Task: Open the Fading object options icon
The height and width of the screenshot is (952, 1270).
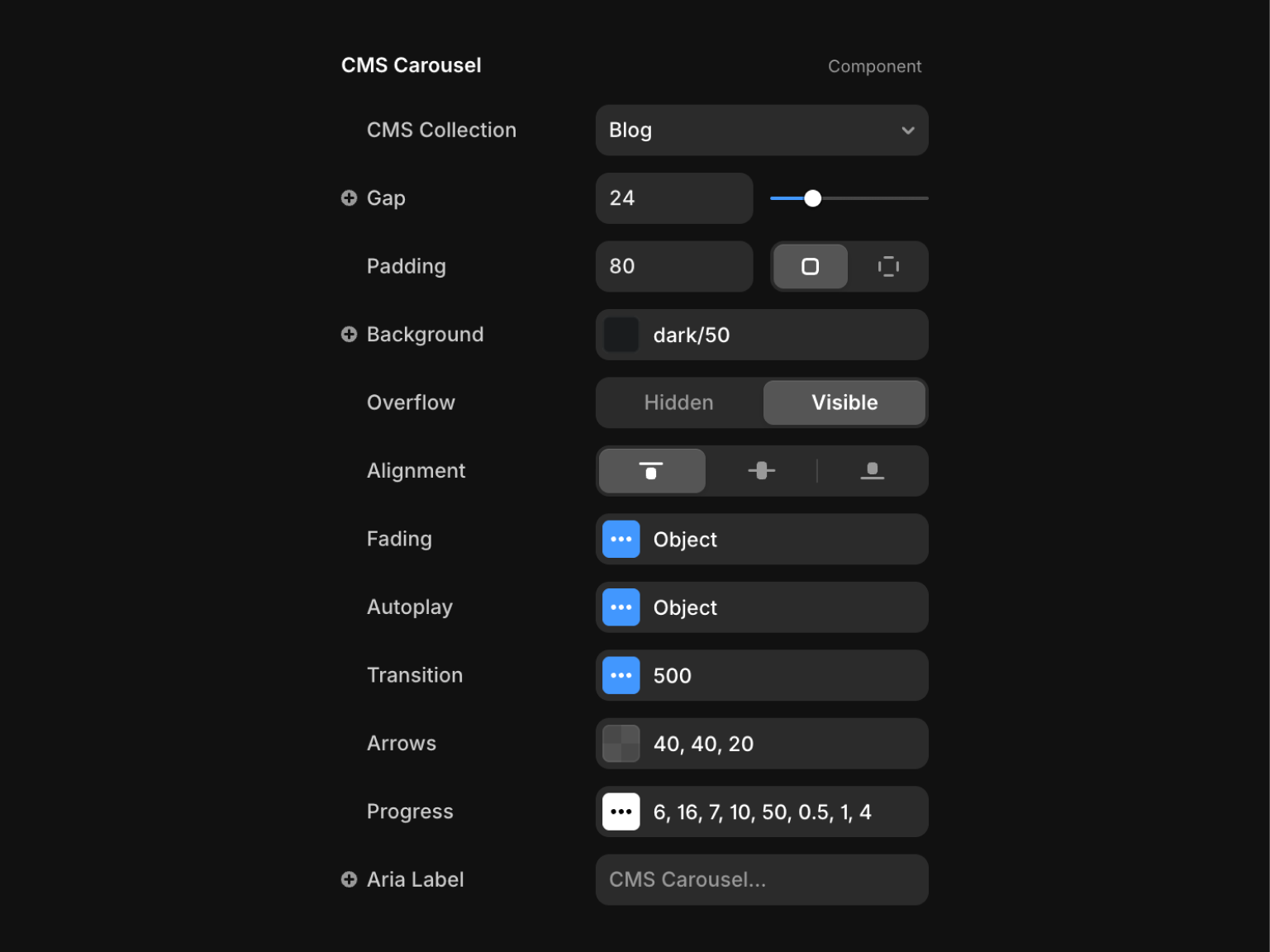Action: pos(621,540)
